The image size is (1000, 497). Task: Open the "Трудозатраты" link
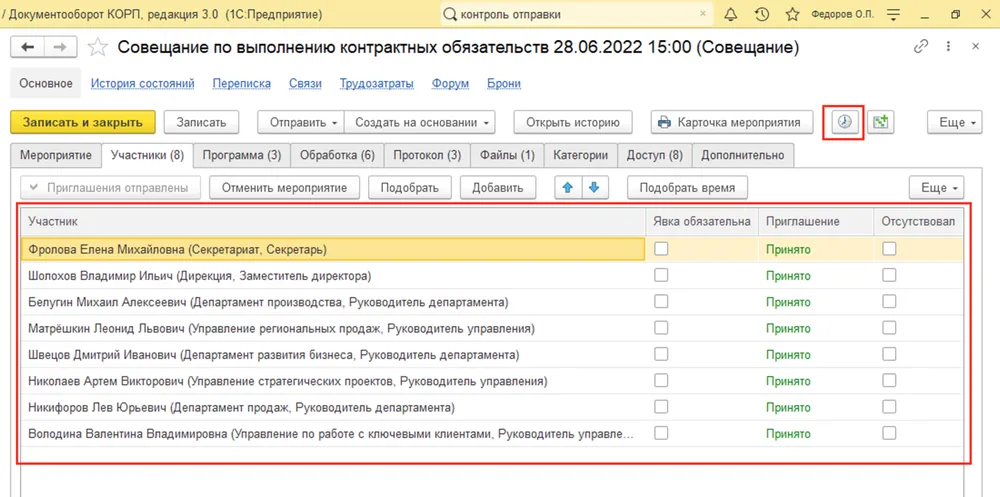point(377,84)
